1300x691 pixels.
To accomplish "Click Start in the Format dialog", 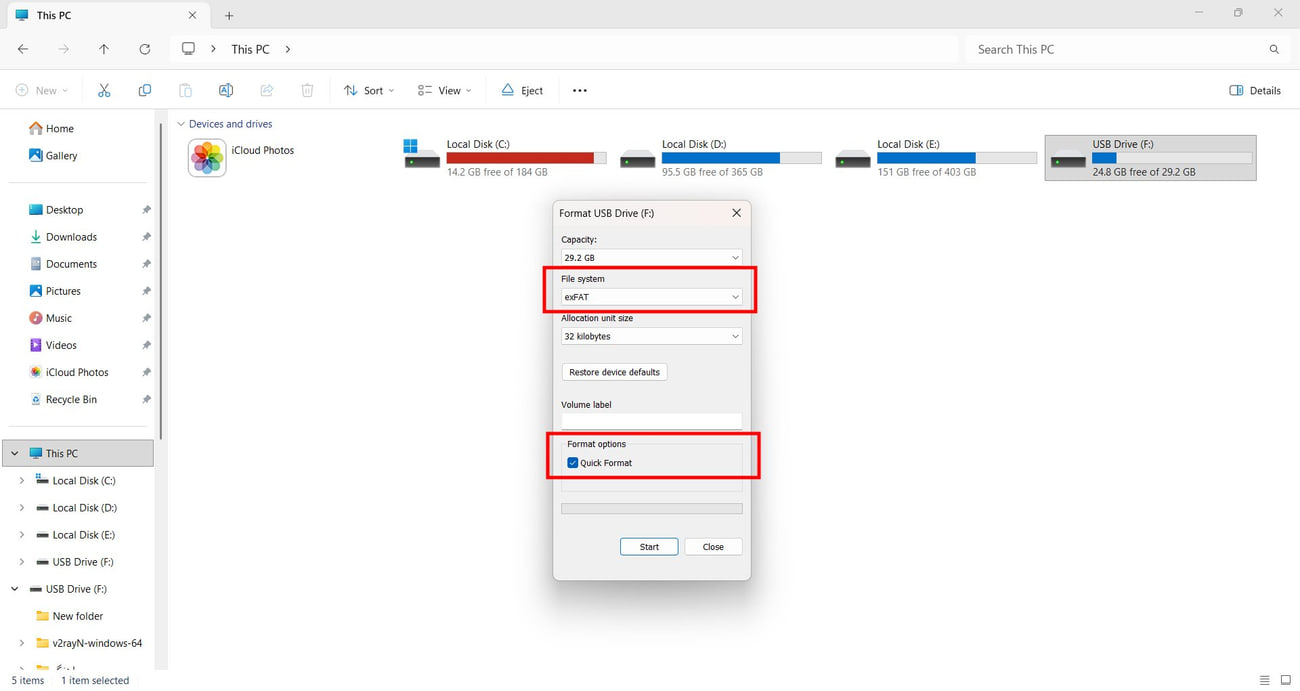I will 649,547.
